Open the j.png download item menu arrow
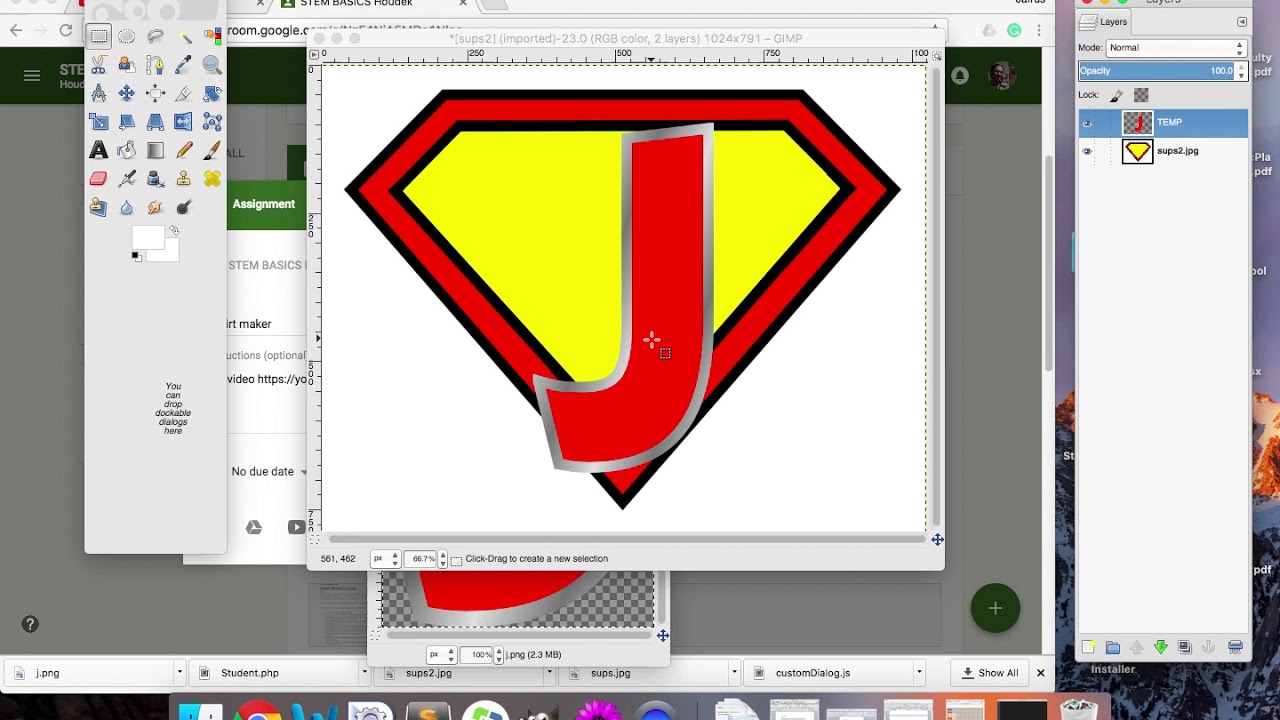This screenshot has width=1280, height=720. pyautogui.click(x=179, y=673)
